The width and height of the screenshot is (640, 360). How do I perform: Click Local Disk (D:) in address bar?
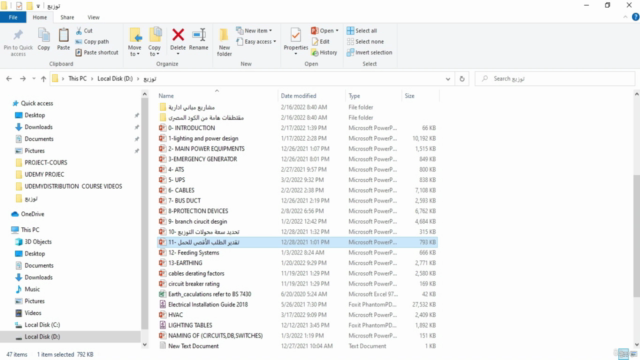click(115, 78)
